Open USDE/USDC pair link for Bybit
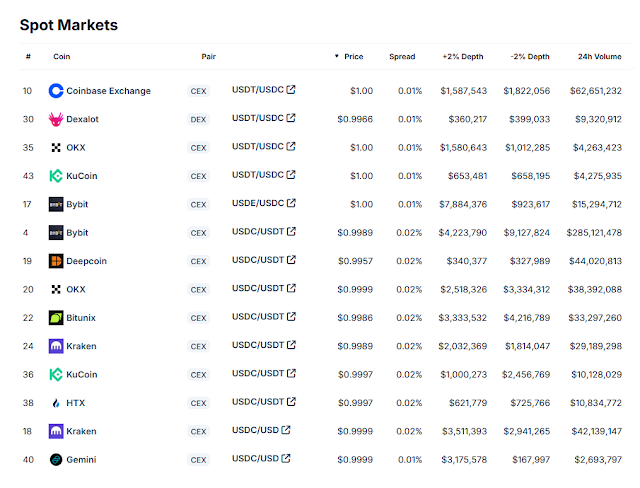640x488 pixels. [x=258, y=203]
